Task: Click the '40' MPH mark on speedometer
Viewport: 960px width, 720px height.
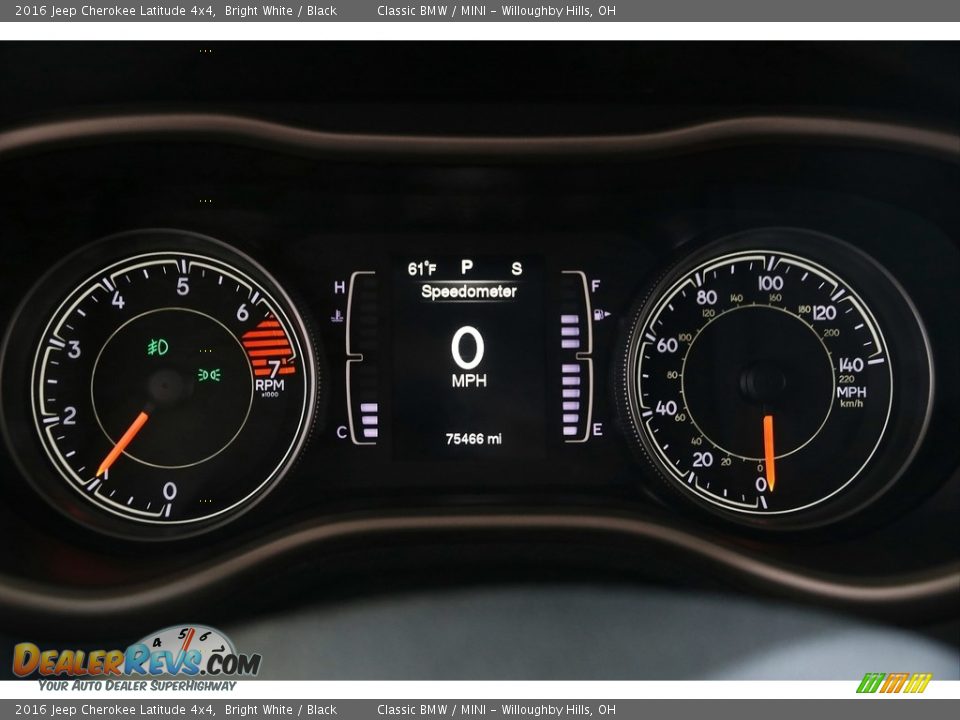Action: click(666, 408)
